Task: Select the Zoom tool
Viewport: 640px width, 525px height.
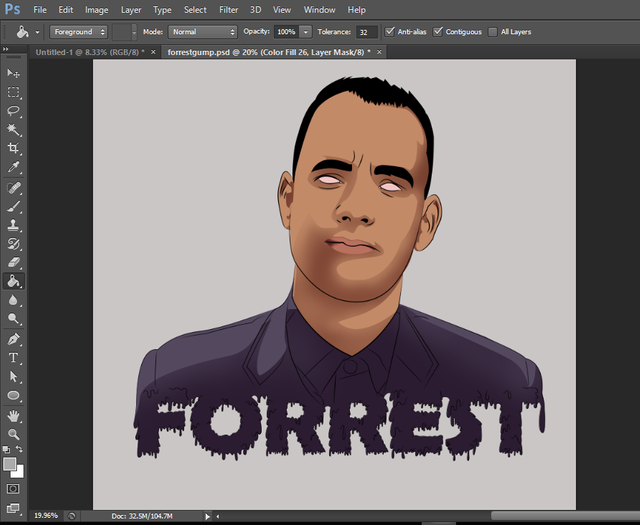Action: click(14, 434)
